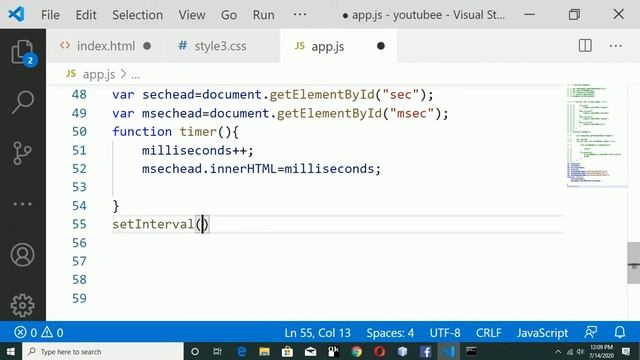Open the editor More Actions ellipsis
Image resolution: width=640 pixels, height=360 pixels.
point(616,46)
